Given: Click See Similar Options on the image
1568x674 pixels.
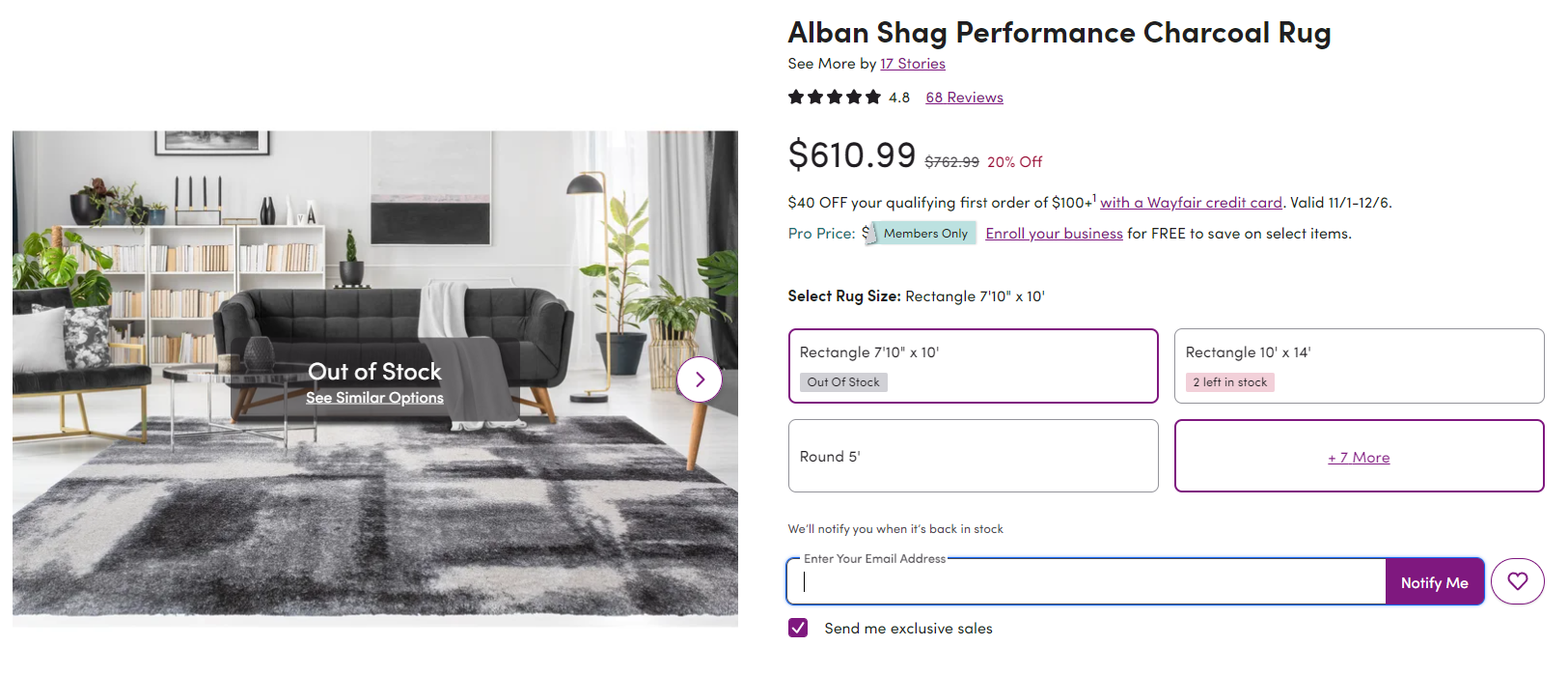Looking at the screenshot, I should pos(374,398).
